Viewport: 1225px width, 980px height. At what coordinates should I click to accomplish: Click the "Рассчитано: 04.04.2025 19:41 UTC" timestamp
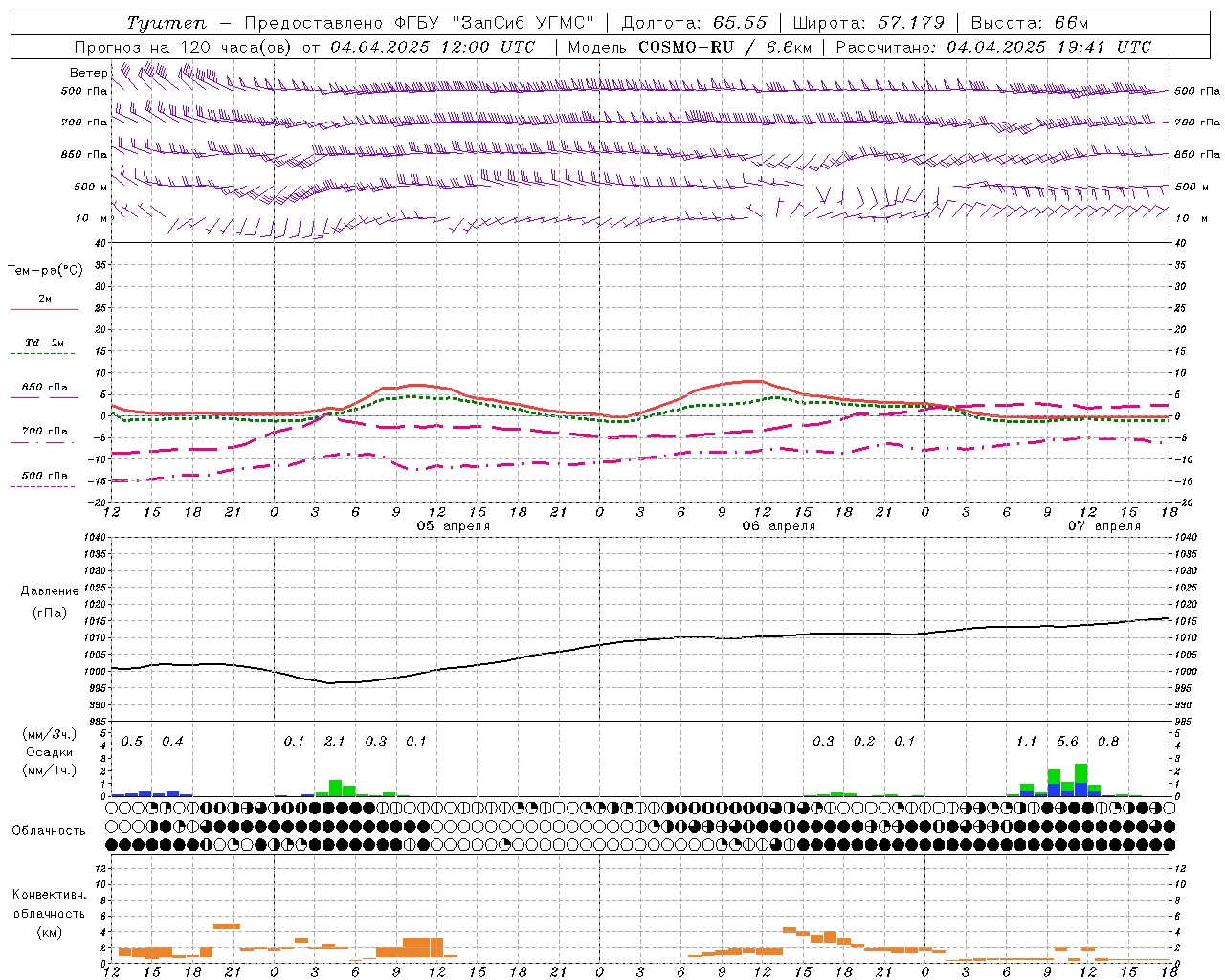coord(993,47)
